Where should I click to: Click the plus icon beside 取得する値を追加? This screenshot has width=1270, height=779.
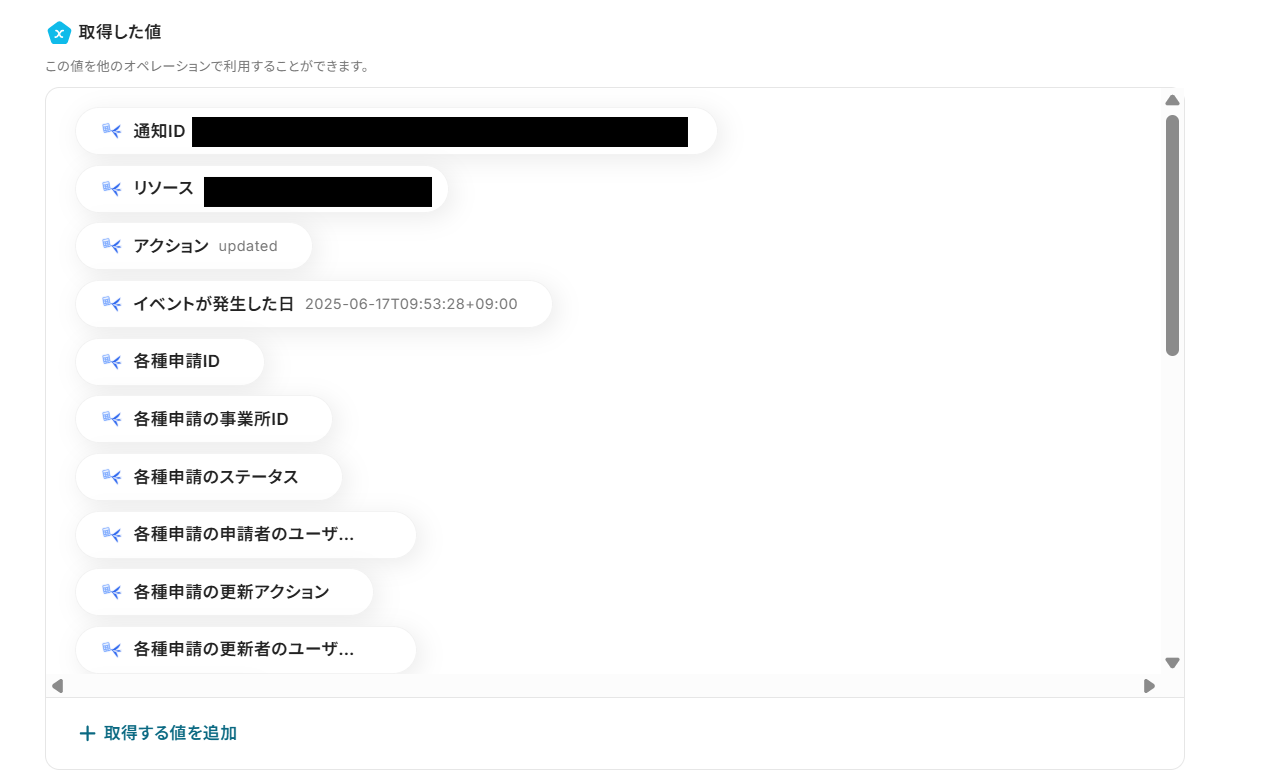tap(87, 734)
